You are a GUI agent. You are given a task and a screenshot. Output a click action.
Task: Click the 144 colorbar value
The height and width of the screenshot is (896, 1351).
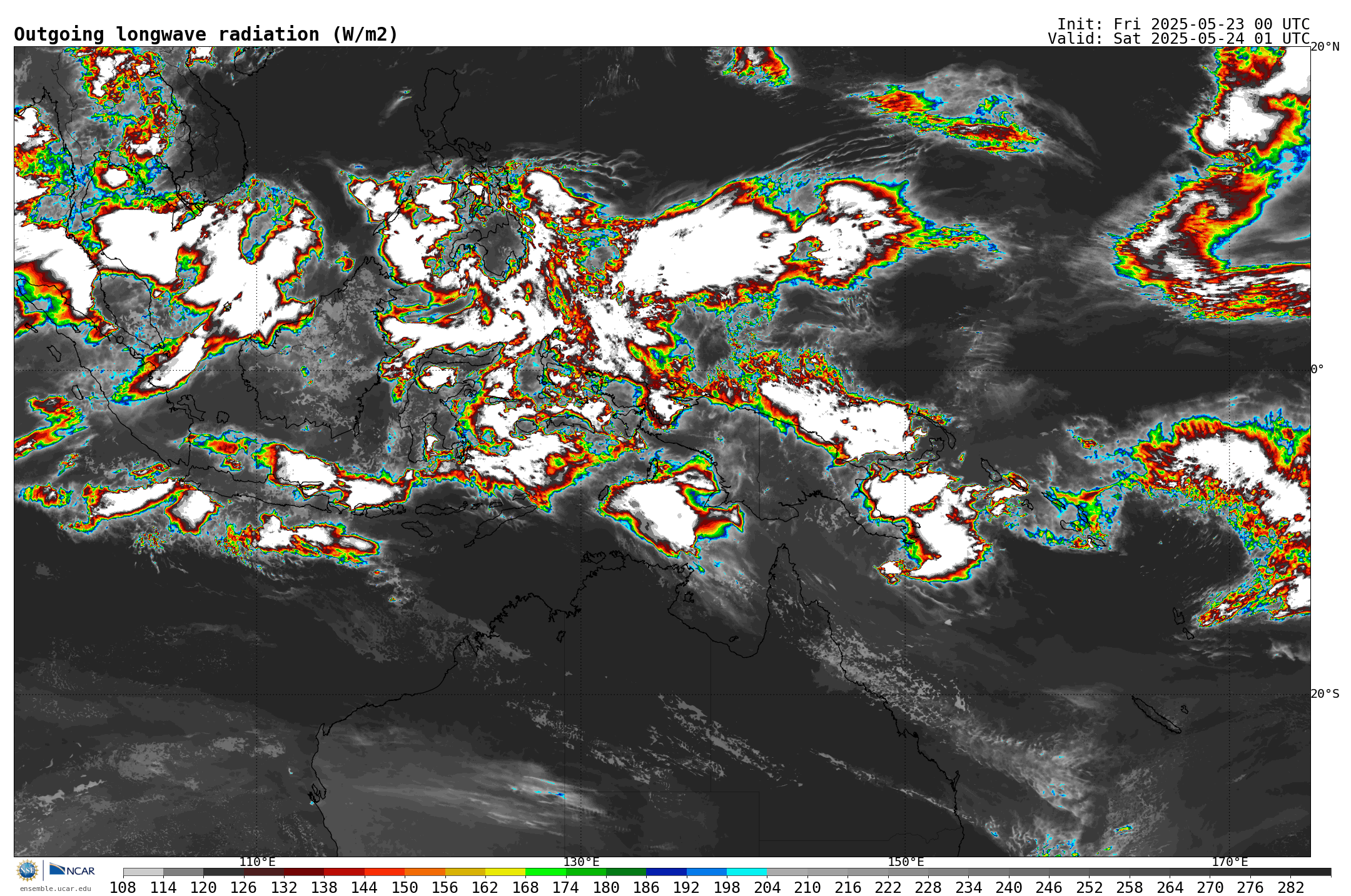coord(364,887)
